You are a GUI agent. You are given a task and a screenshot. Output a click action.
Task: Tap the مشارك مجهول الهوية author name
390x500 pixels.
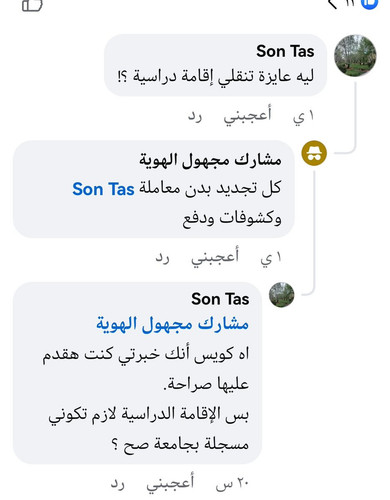(210, 160)
